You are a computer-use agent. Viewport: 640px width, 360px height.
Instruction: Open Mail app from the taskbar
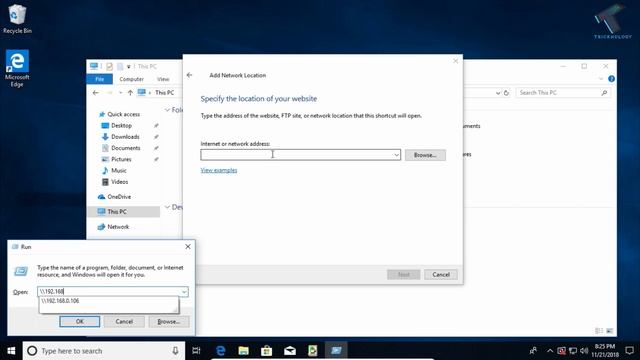click(290, 351)
